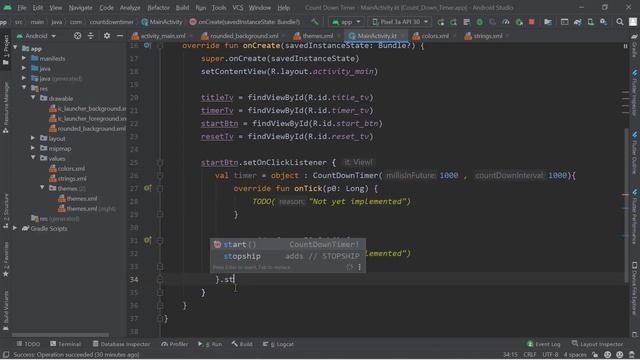This screenshot has width=640, height=360.
Task: Click the Select Opened File target icon
Action: [77, 36]
